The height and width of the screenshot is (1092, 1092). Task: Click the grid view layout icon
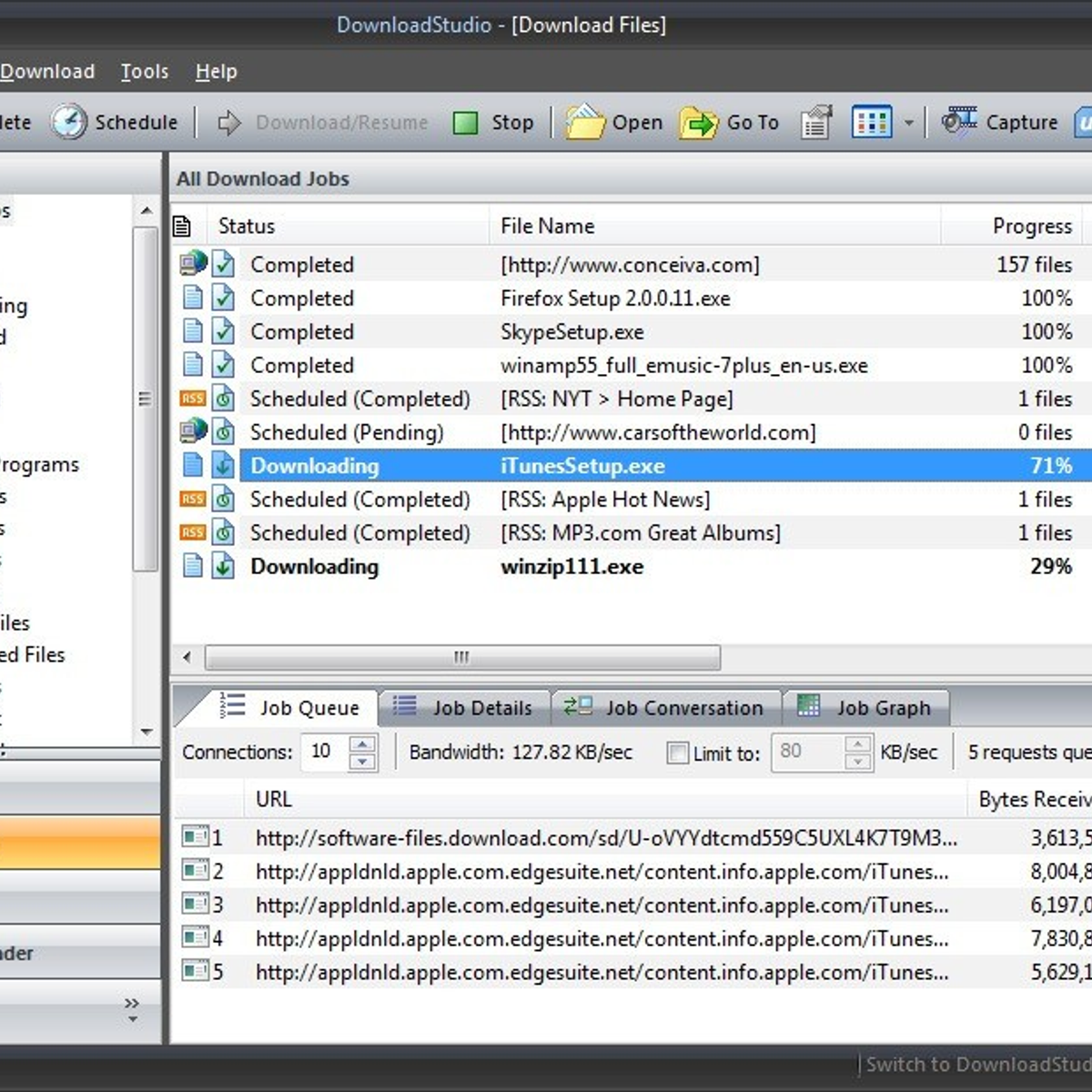click(x=871, y=122)
